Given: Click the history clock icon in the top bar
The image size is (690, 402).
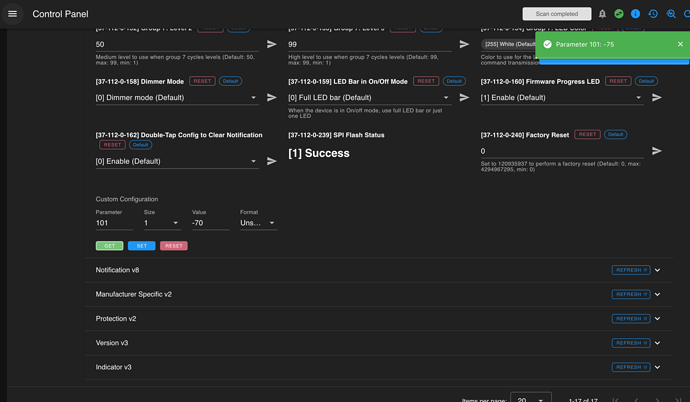Looking at the screenshot, I should pyautogui.click(x=652, y=14).
